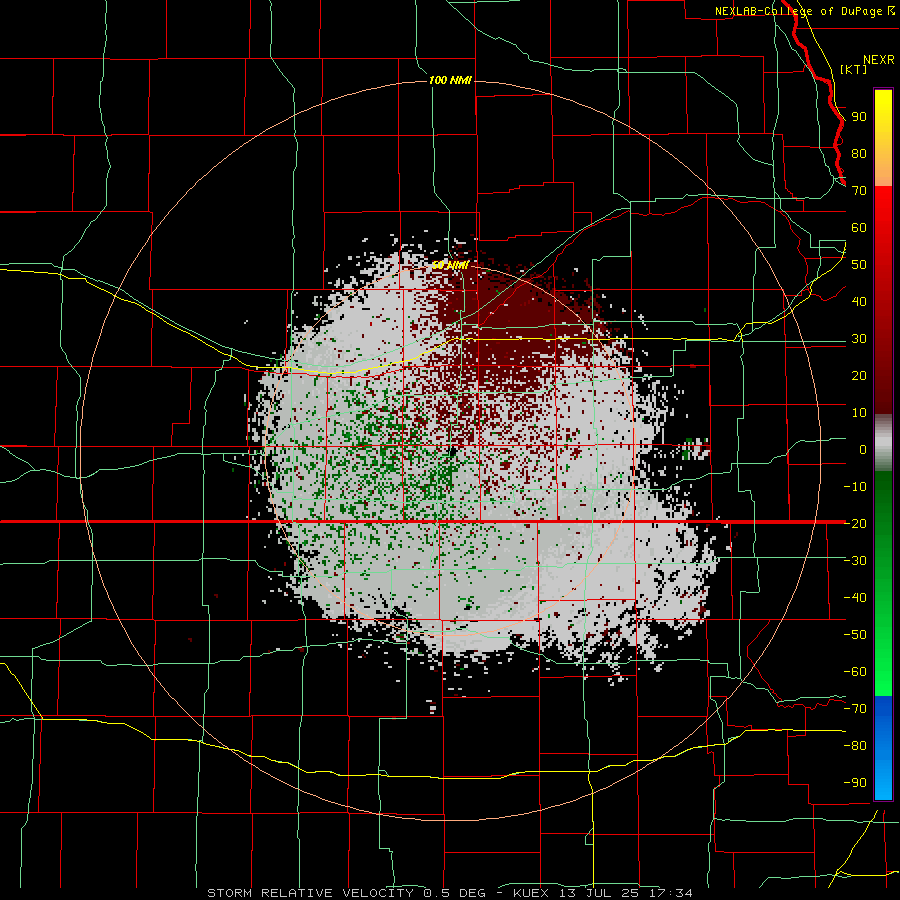Click the 10 value on the velocity scale
This screenshot has height=900, width=900.
pos(859,413)
